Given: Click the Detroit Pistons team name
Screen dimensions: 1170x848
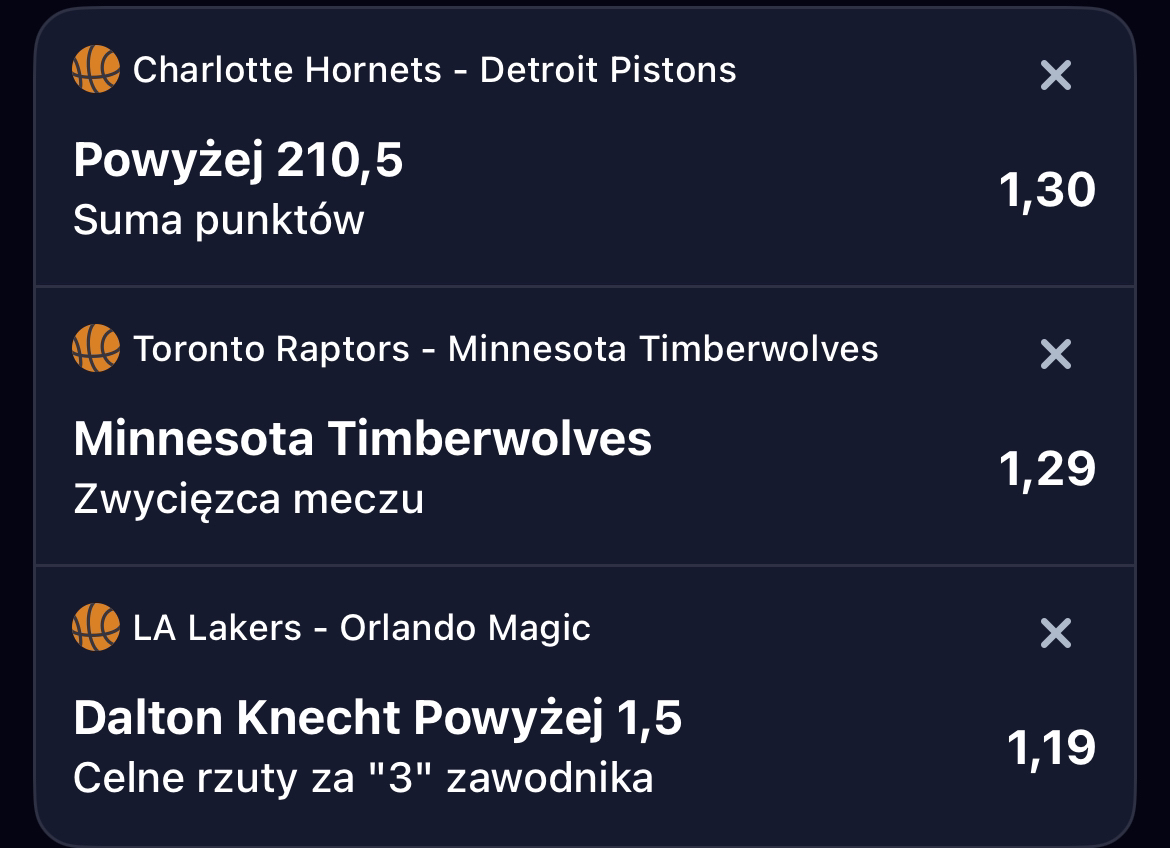Looking at the screenshot, I should (608, 70).
